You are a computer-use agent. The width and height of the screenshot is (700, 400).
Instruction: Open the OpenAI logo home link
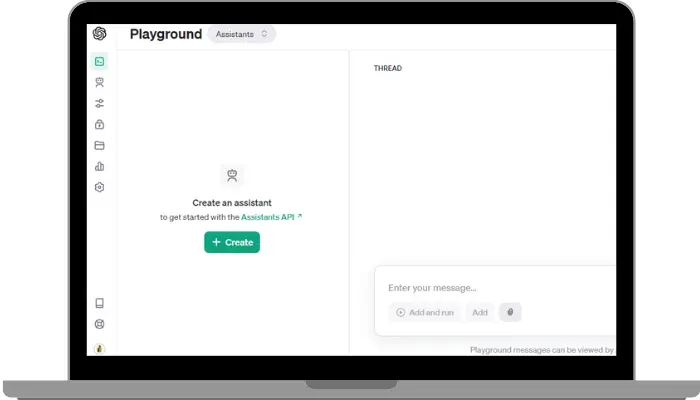99,33
